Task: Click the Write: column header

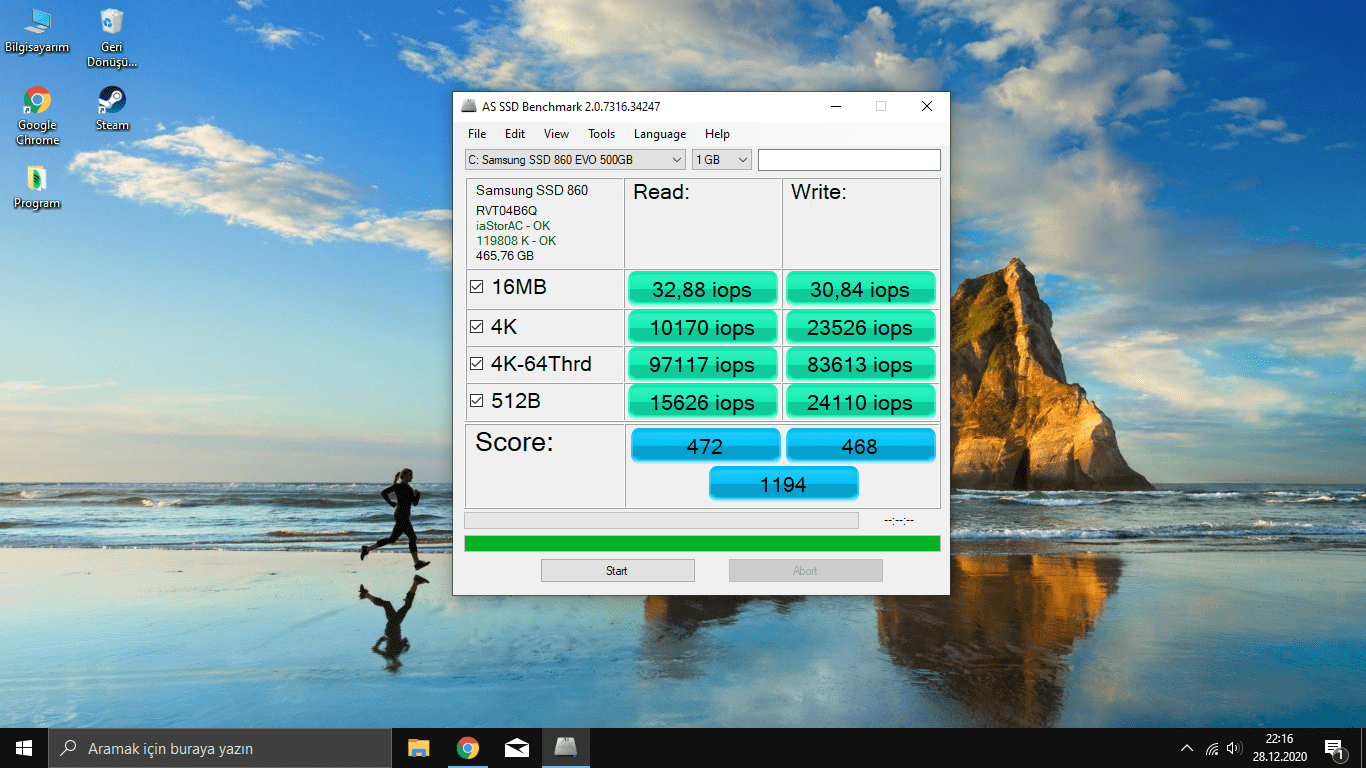Action: (819, 192)
